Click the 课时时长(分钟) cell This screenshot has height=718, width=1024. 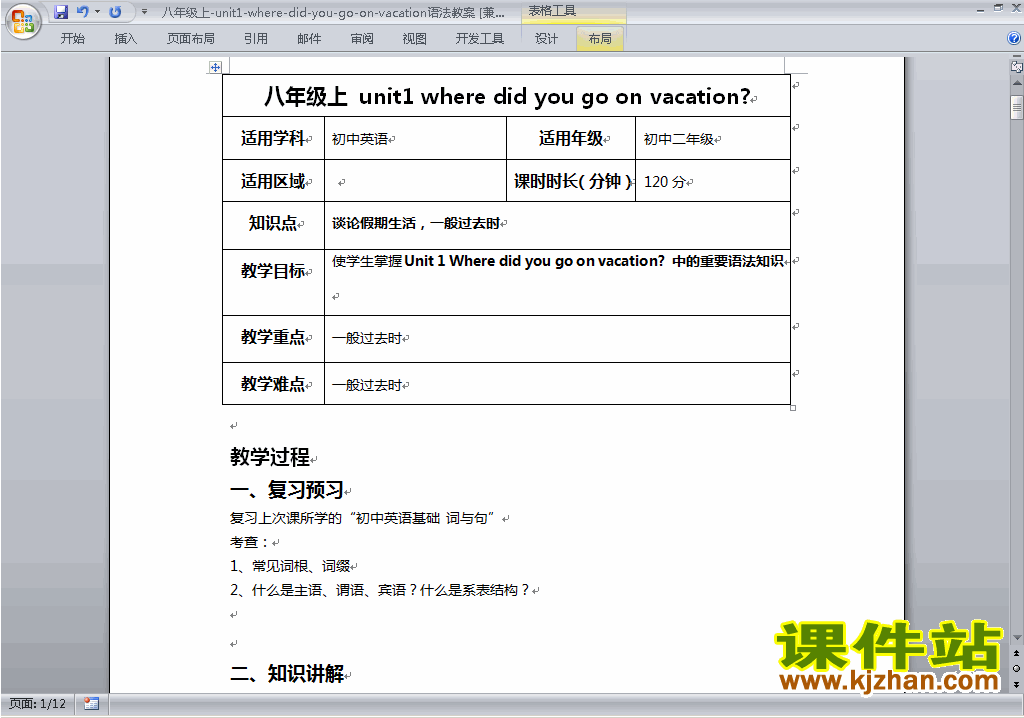571,181
